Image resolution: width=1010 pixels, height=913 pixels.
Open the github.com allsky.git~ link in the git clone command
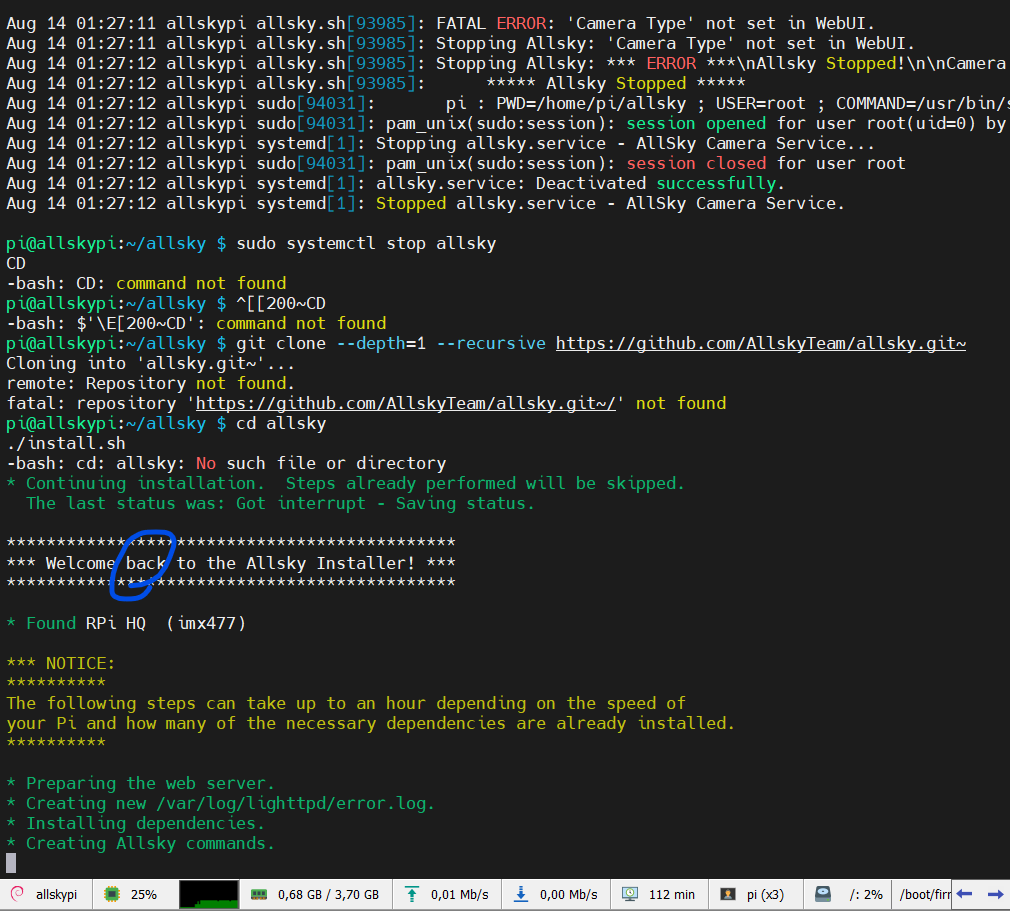coord(761,343)
